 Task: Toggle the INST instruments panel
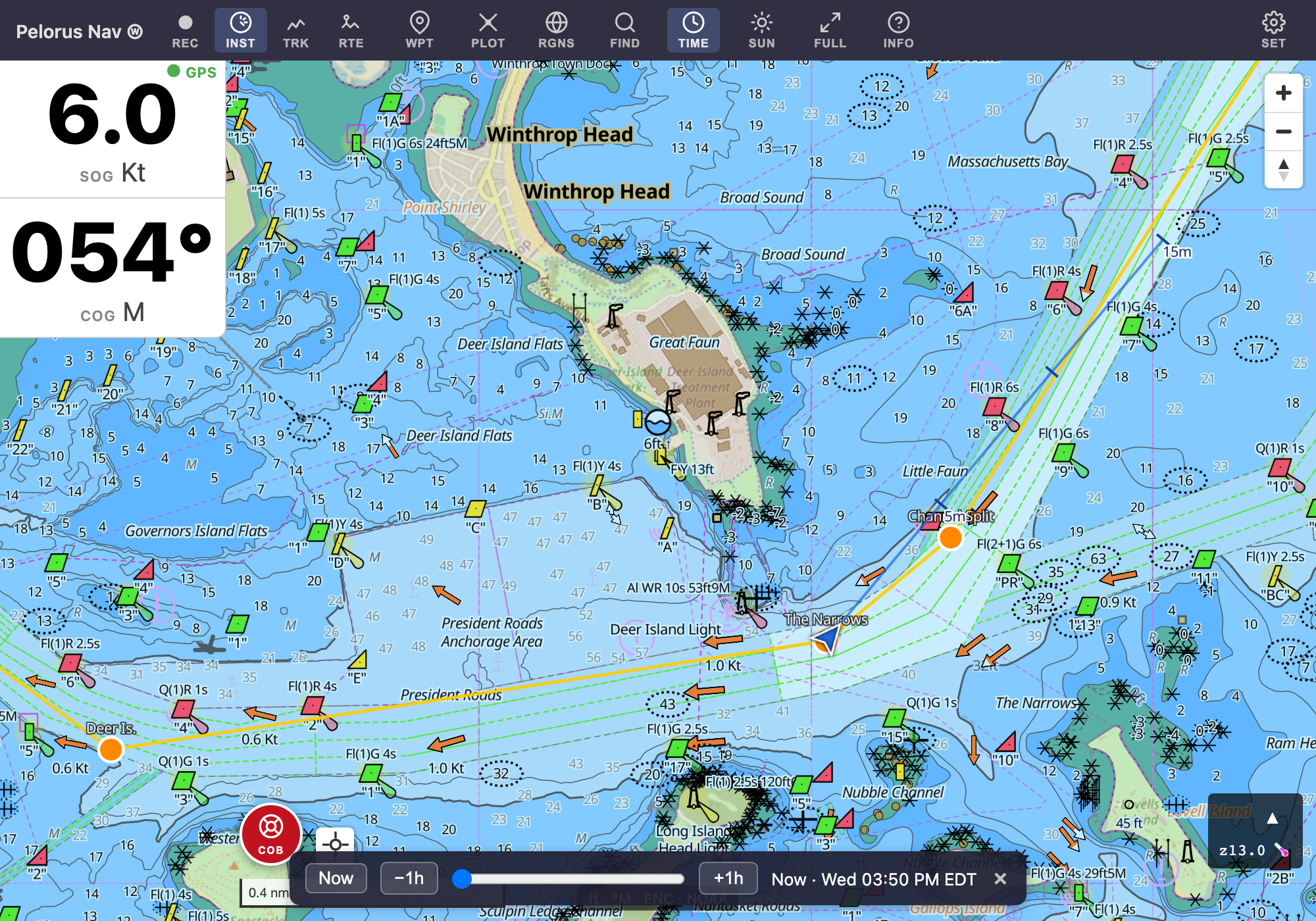click(x=240, y=31)
